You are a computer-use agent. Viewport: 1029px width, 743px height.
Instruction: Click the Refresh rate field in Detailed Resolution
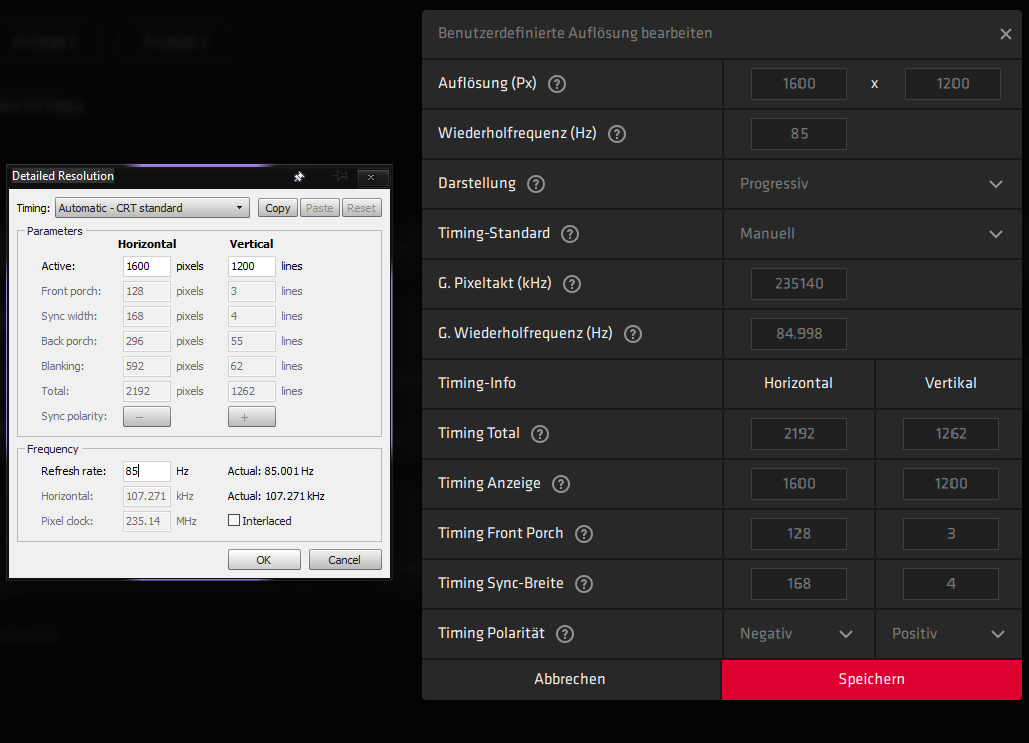[147, 471]
